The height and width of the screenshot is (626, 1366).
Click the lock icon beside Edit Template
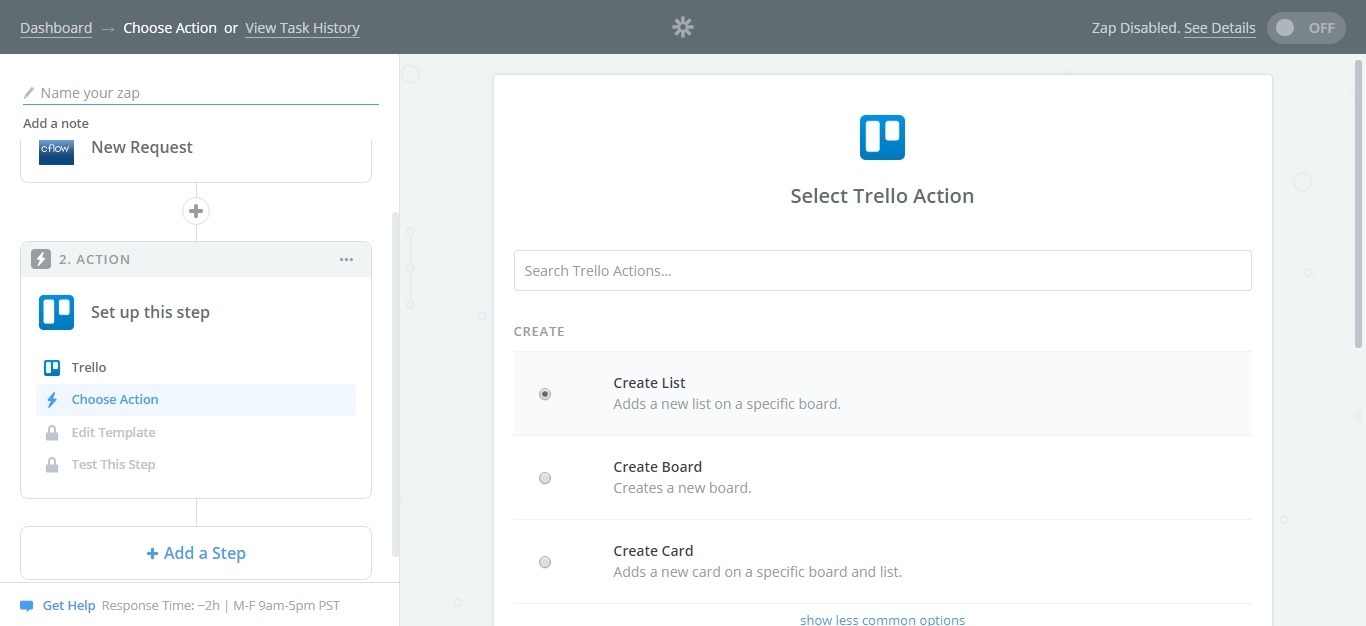pos(52,433)
